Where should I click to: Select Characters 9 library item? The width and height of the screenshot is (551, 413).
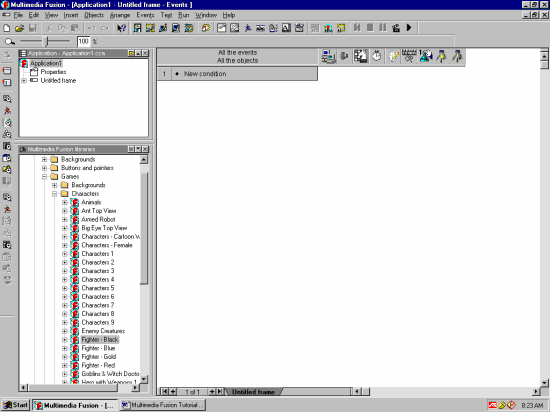(x=98, y=323)
